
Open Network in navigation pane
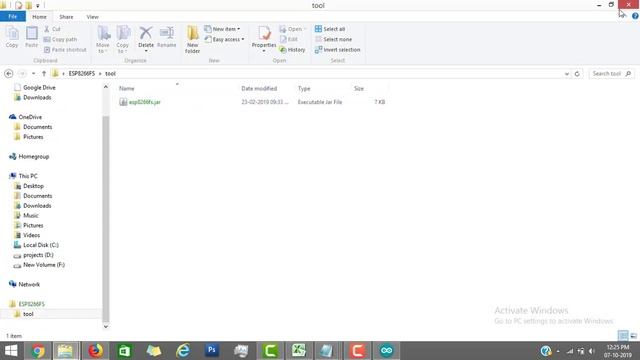click(x=25, y=284)
